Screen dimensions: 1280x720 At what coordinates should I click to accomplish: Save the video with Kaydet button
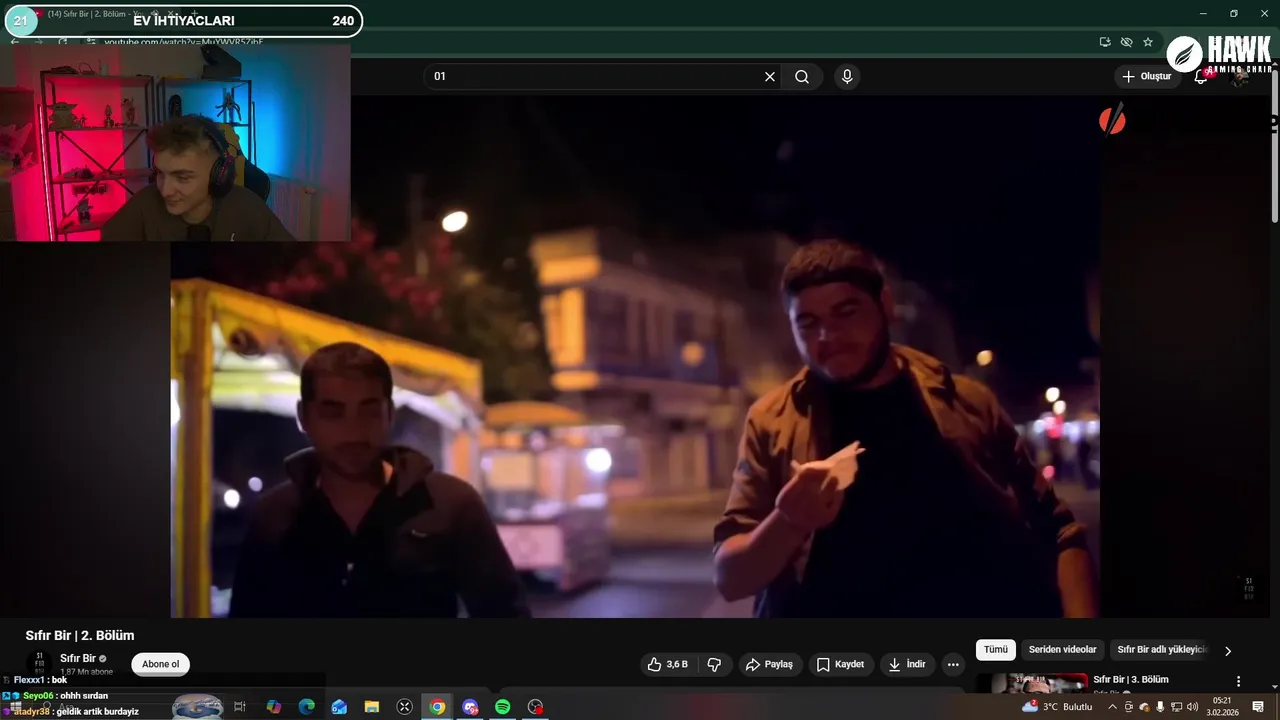[x=841, y=664]
